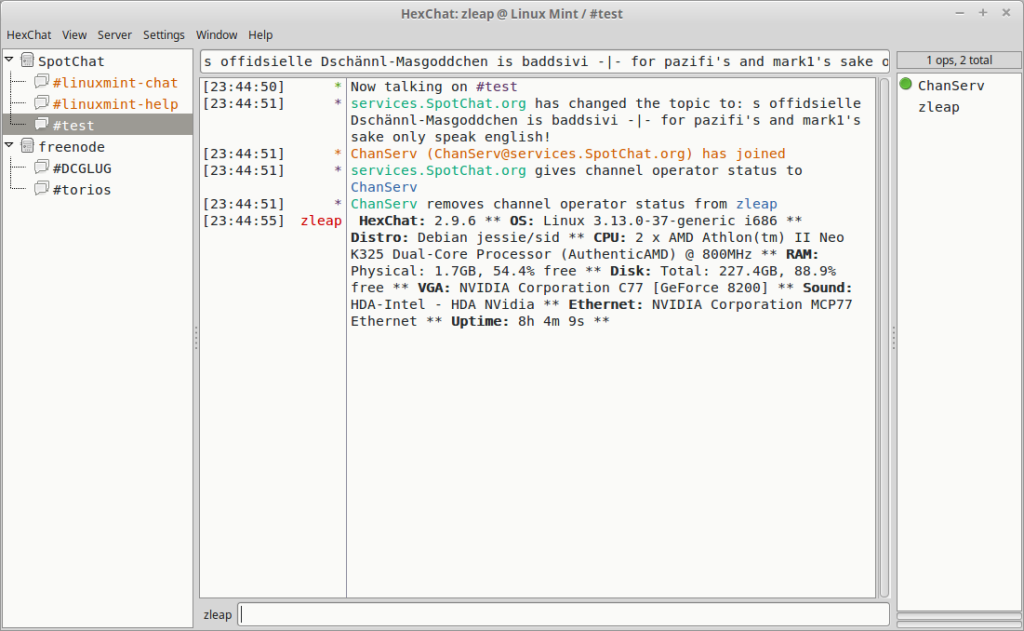Click the zleap nickname button

click(x=217, y=614)
